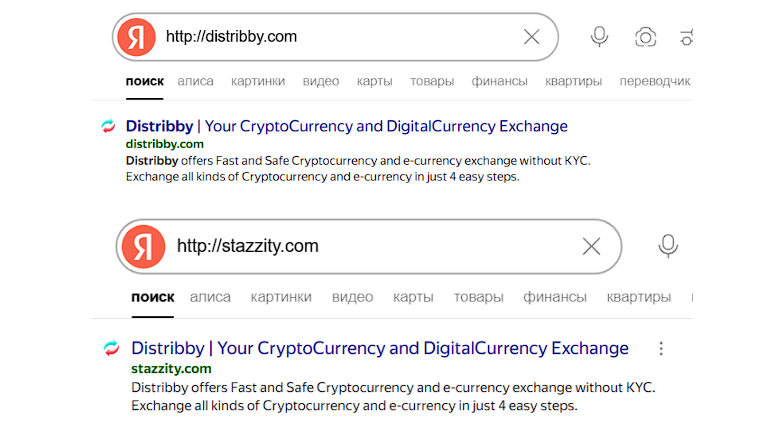The image size is (779, 439).
Task: Go to the финансы tab in the lower tab row
Action: [x=556, y=297]
